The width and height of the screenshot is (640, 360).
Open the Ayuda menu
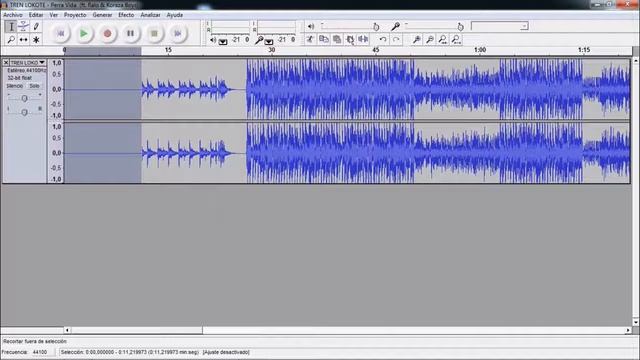click(x=175, y=15)
